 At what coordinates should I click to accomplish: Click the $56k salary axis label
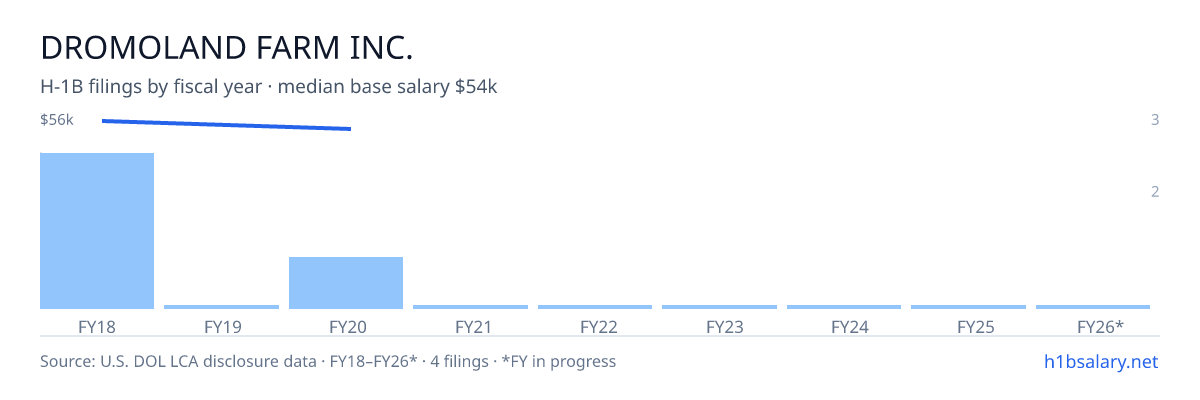(x=57, y=120)
